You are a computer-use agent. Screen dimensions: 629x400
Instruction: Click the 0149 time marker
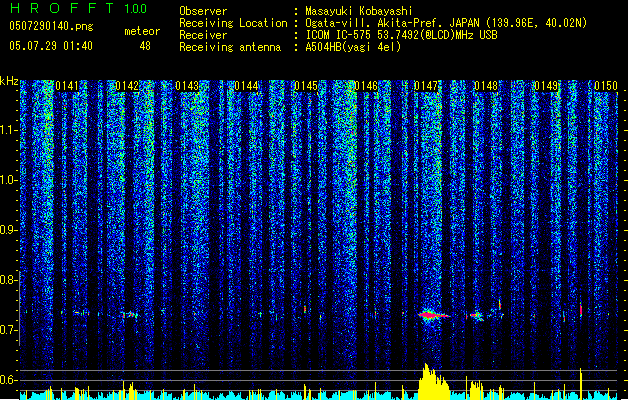coord(546,86)
